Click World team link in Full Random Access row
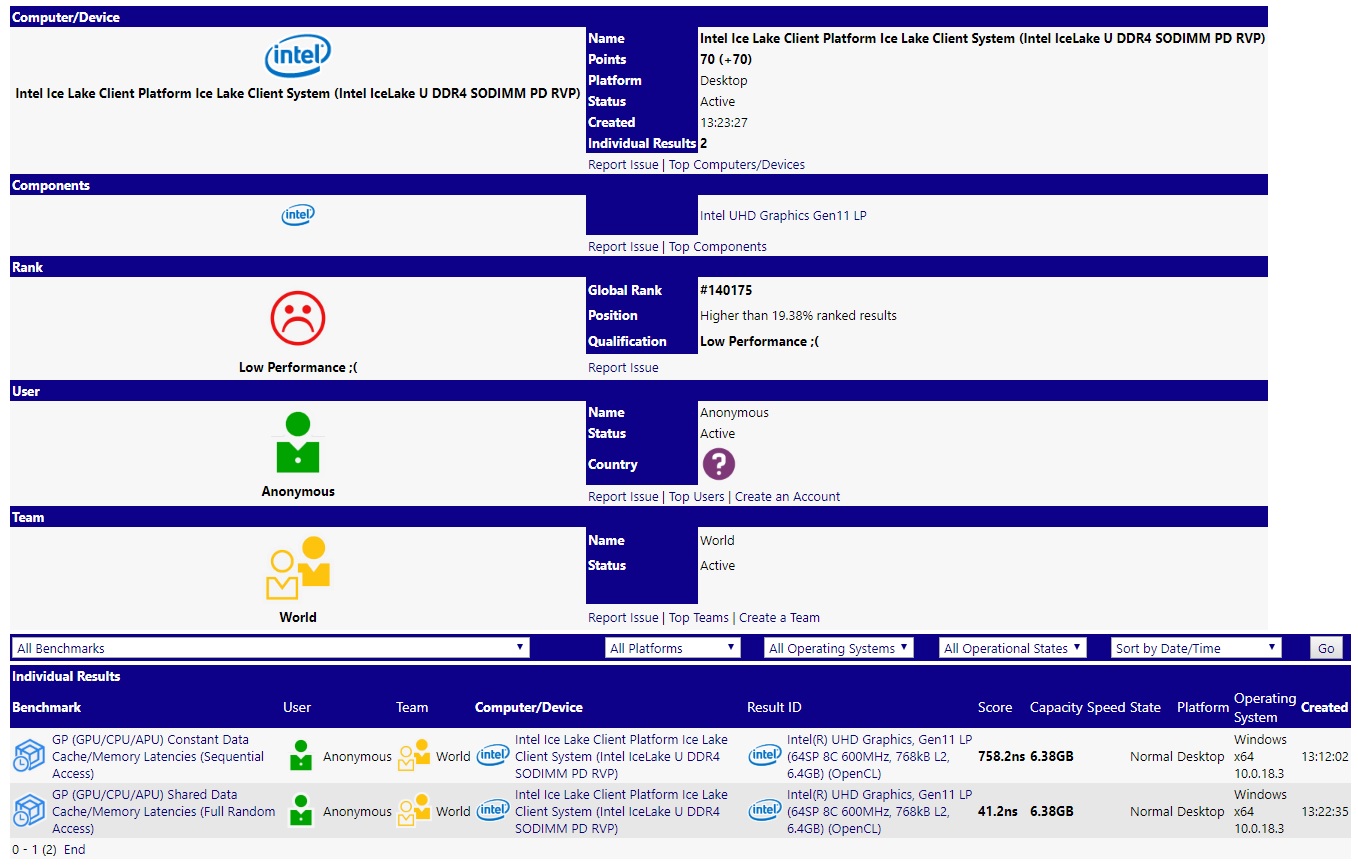Screen dimensions: 1358x865 [x=453, y=812]
